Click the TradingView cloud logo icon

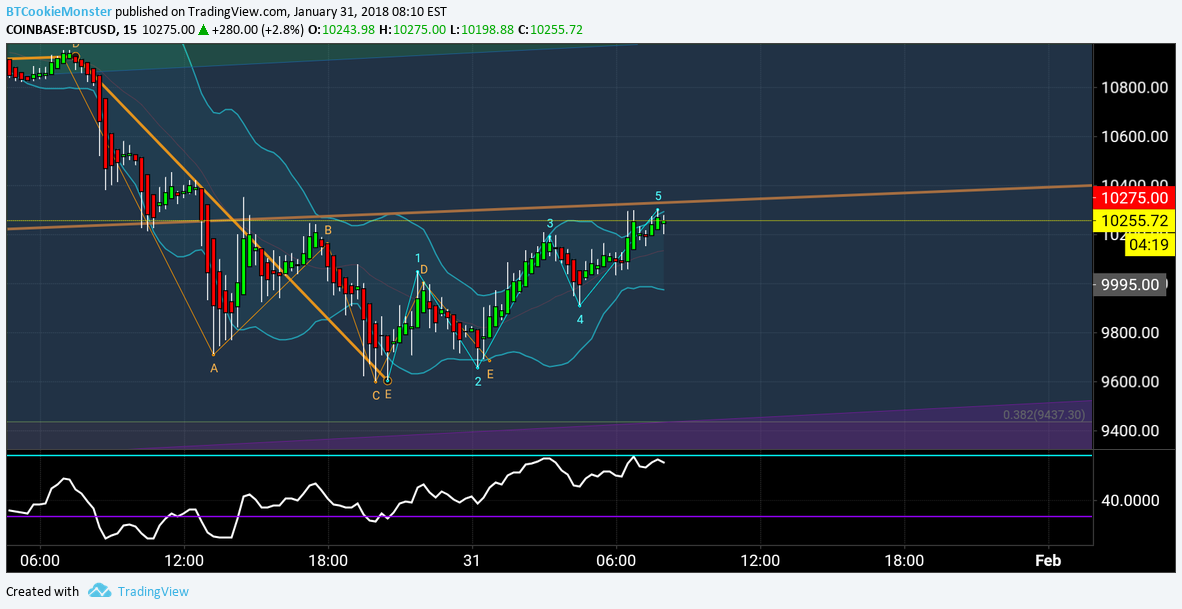[x=99, y=591]
